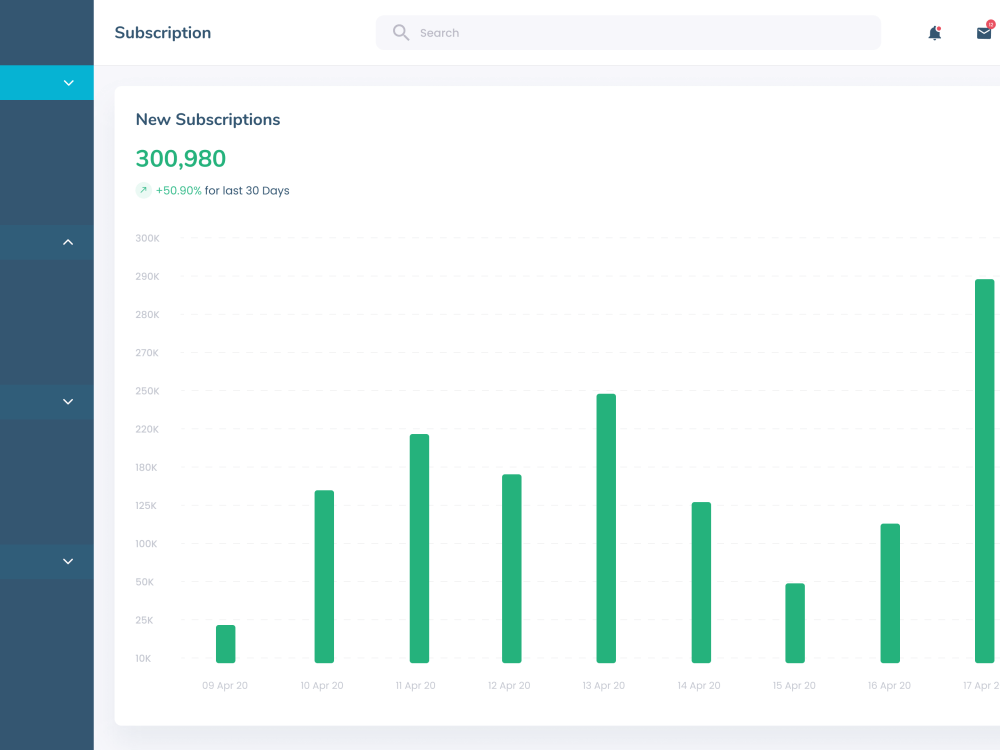Select the tallest 13 Apr 20 bar

(606, 528)
